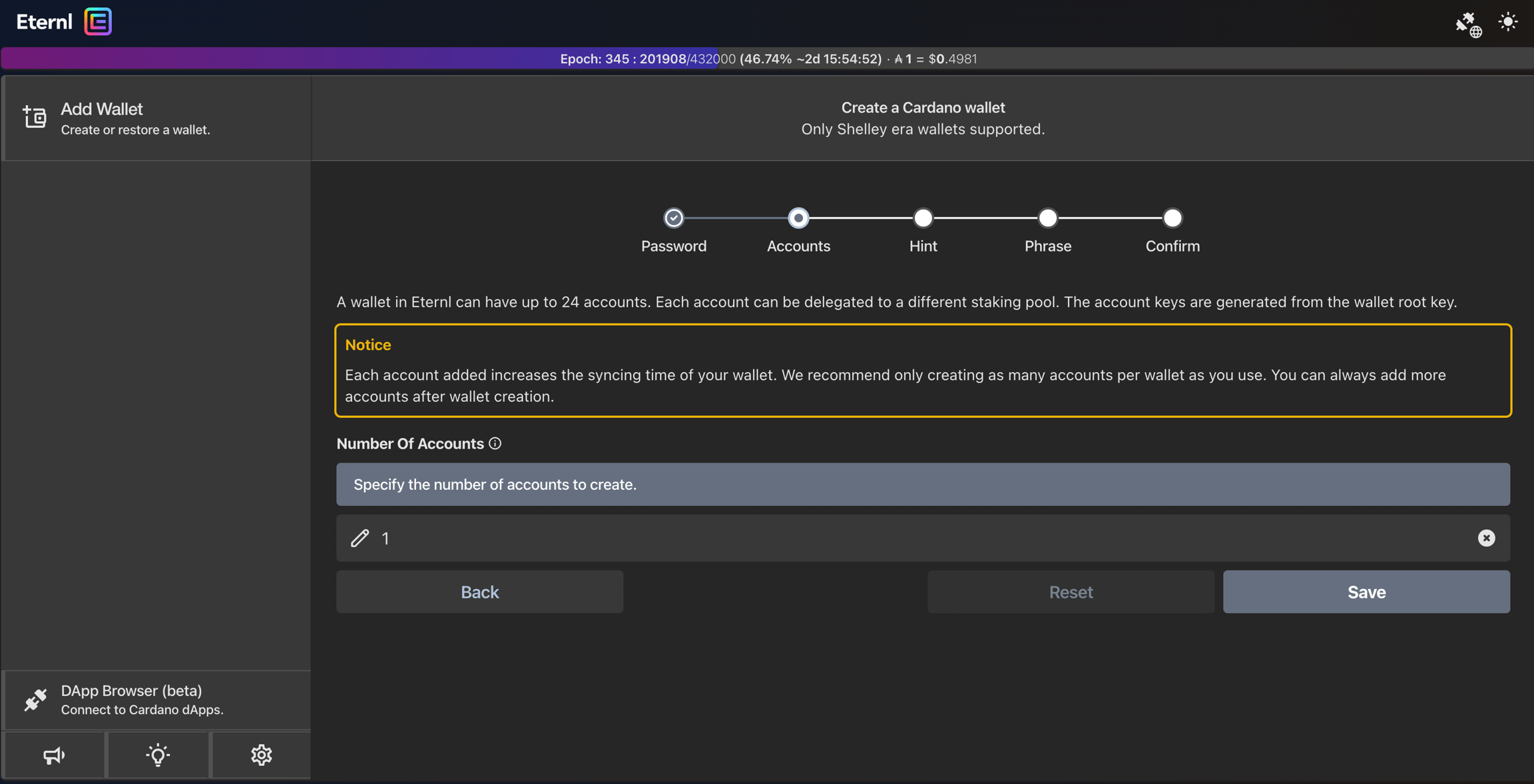Viewport: 1534px width, 784px height.
Task: Jump to the Phrase step
Action: click(1047, 218)
